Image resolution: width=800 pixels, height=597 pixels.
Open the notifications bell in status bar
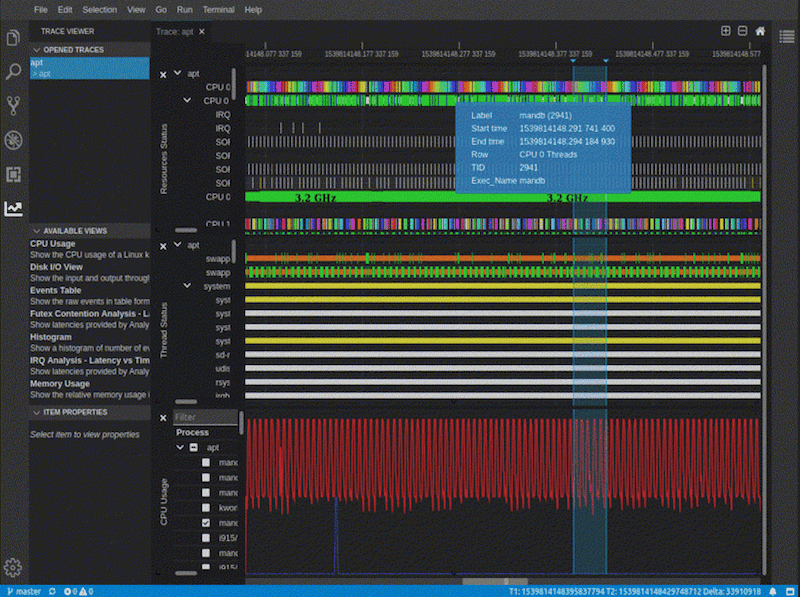coord(773,591)
